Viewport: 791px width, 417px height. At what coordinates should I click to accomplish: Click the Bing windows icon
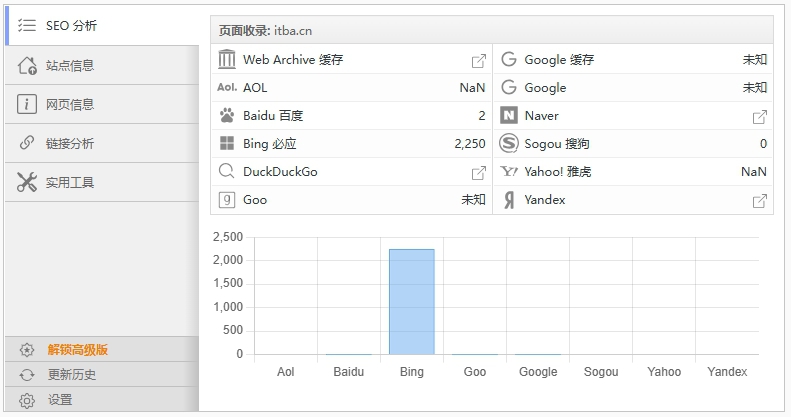coord(227,143)
